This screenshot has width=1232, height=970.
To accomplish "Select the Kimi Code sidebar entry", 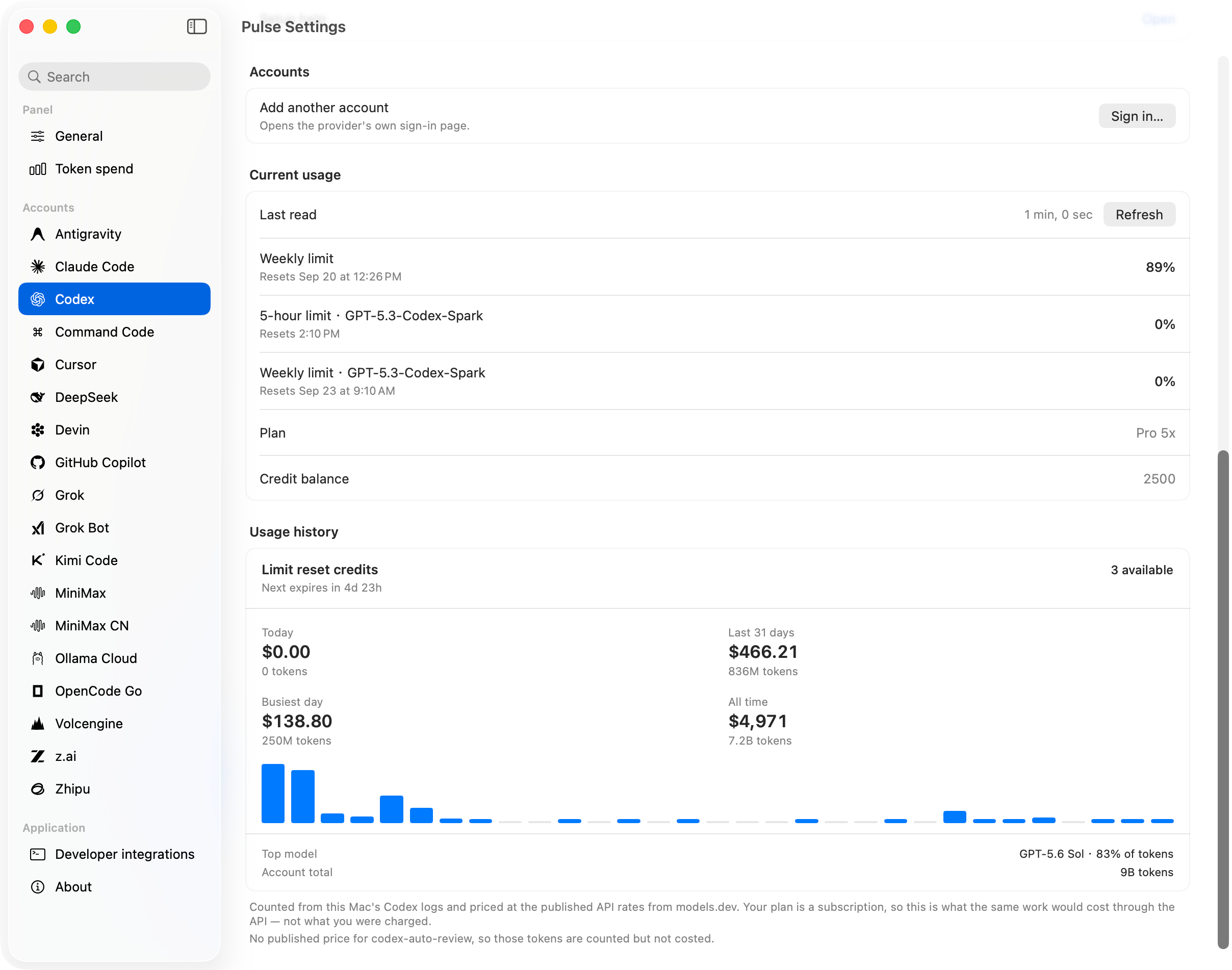I will pos(114,560).
